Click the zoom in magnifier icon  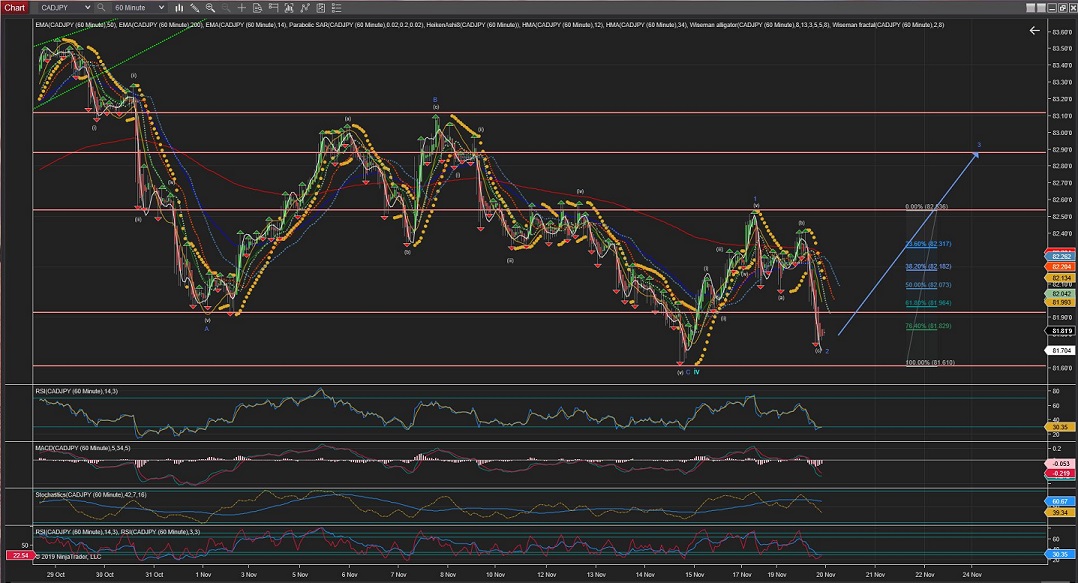tap(210, 8)
